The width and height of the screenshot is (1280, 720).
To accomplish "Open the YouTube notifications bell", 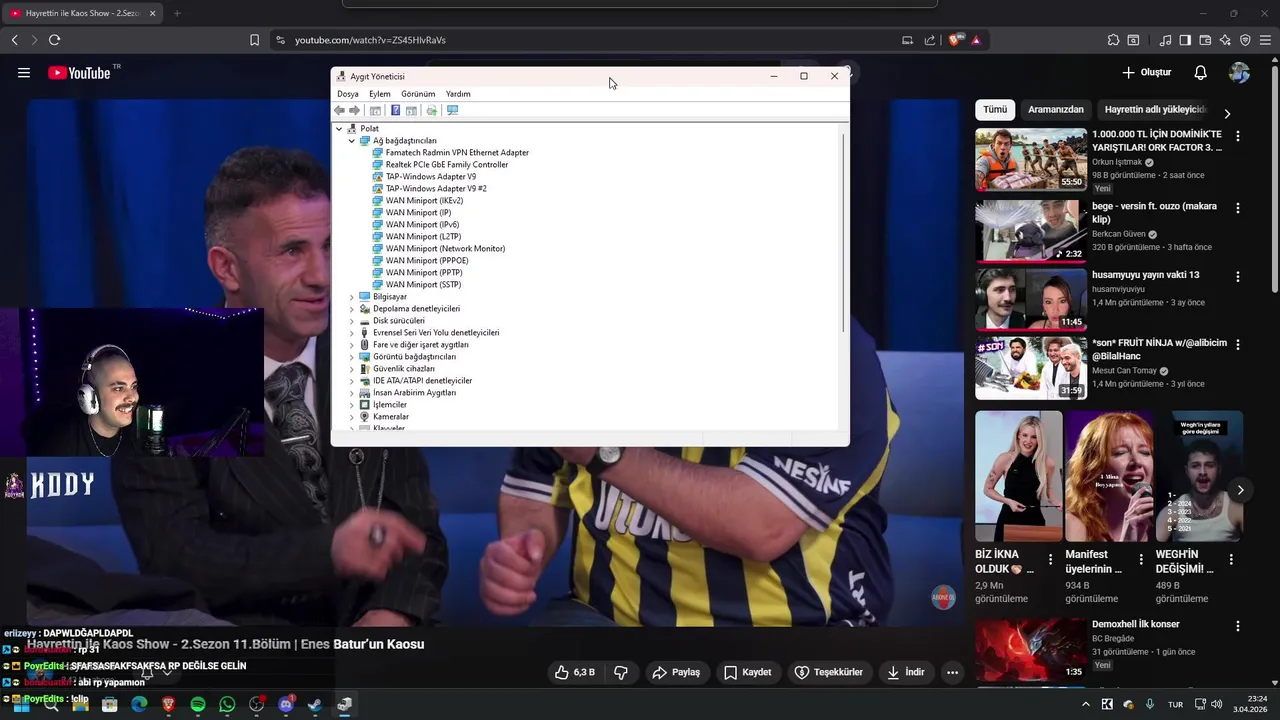I will pos(1200,73).
